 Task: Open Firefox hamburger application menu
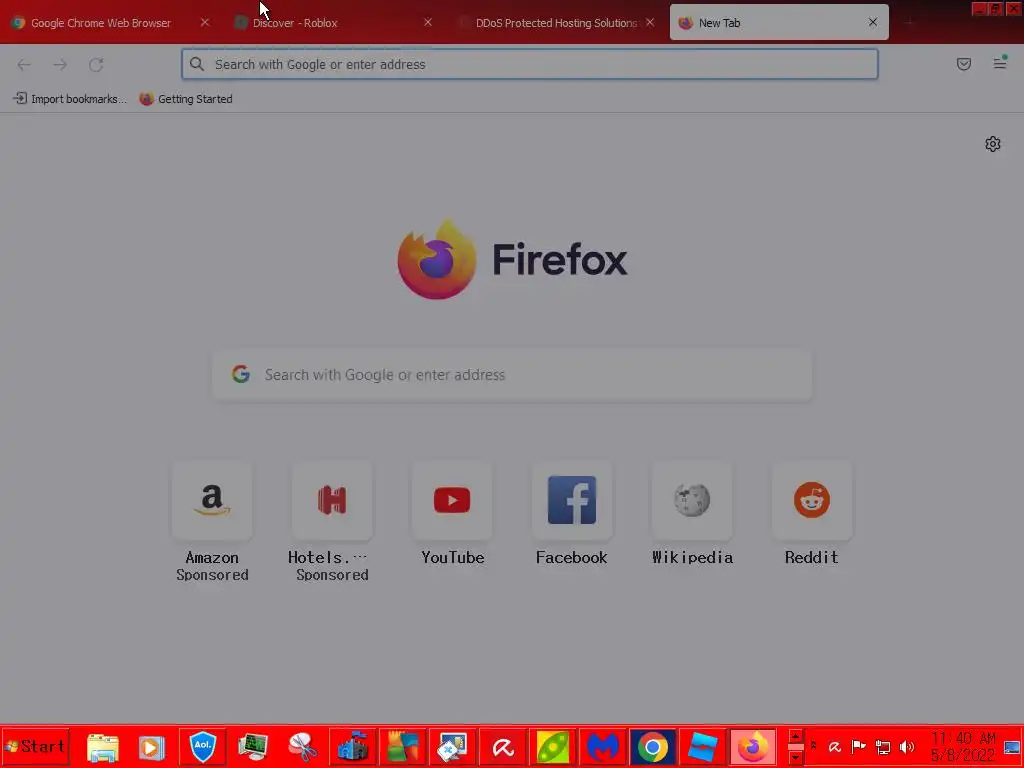[1000, 63]
